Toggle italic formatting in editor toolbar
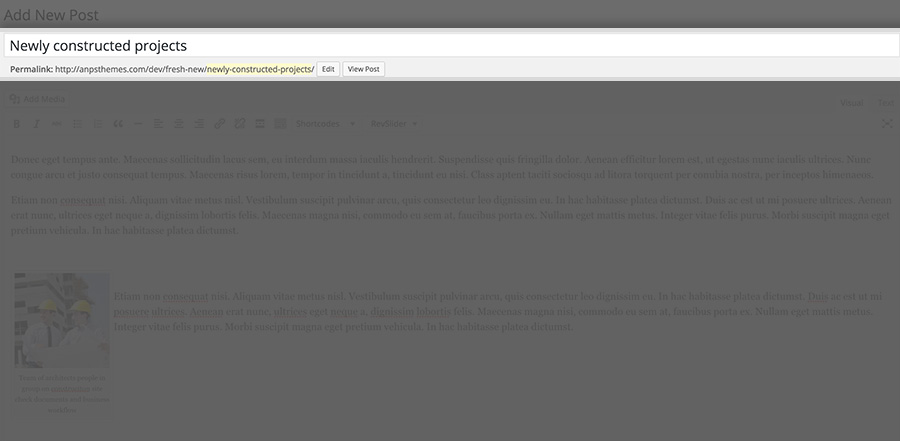Viewport: 900px width, 441px height. point(37,124)
